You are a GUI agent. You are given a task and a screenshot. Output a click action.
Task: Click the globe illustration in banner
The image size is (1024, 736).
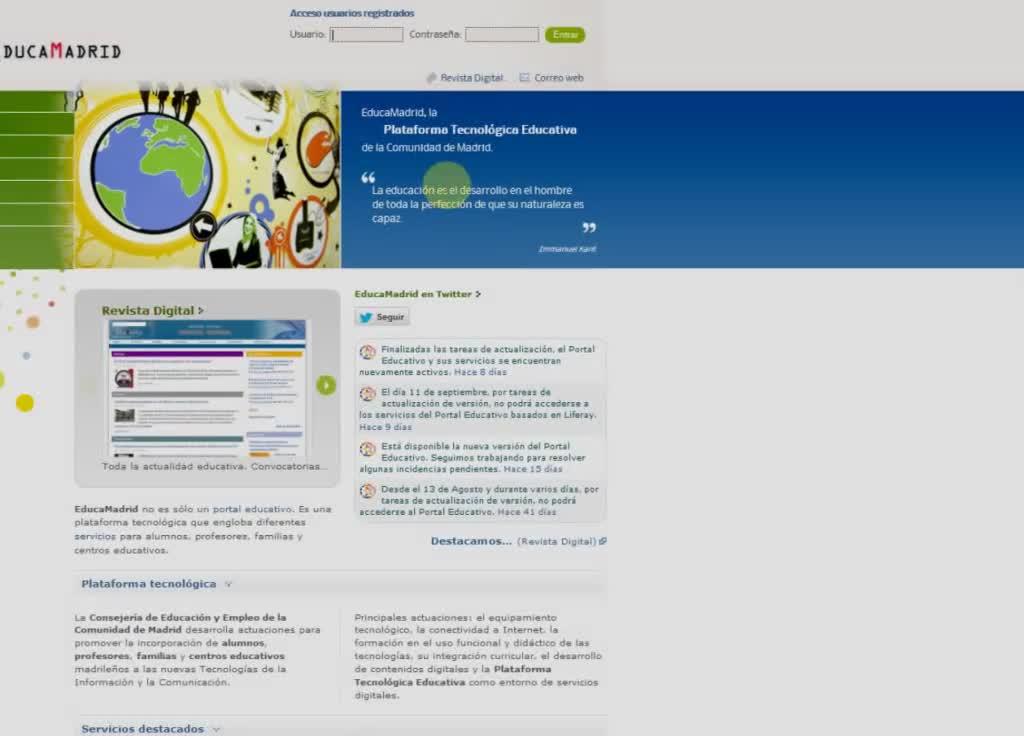(151, 172)
